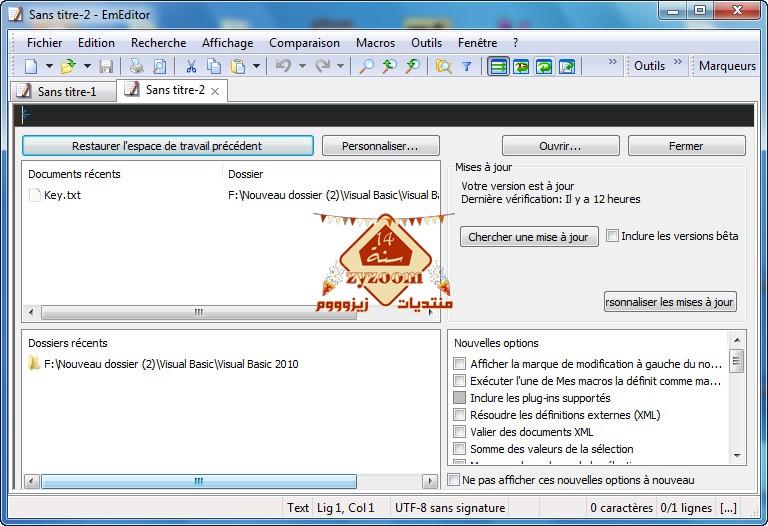Viewport: 768px width, 526px height.
Task: Expand hidden items of main toolbar
Action: pyautogui.click(x=612, y=62)
